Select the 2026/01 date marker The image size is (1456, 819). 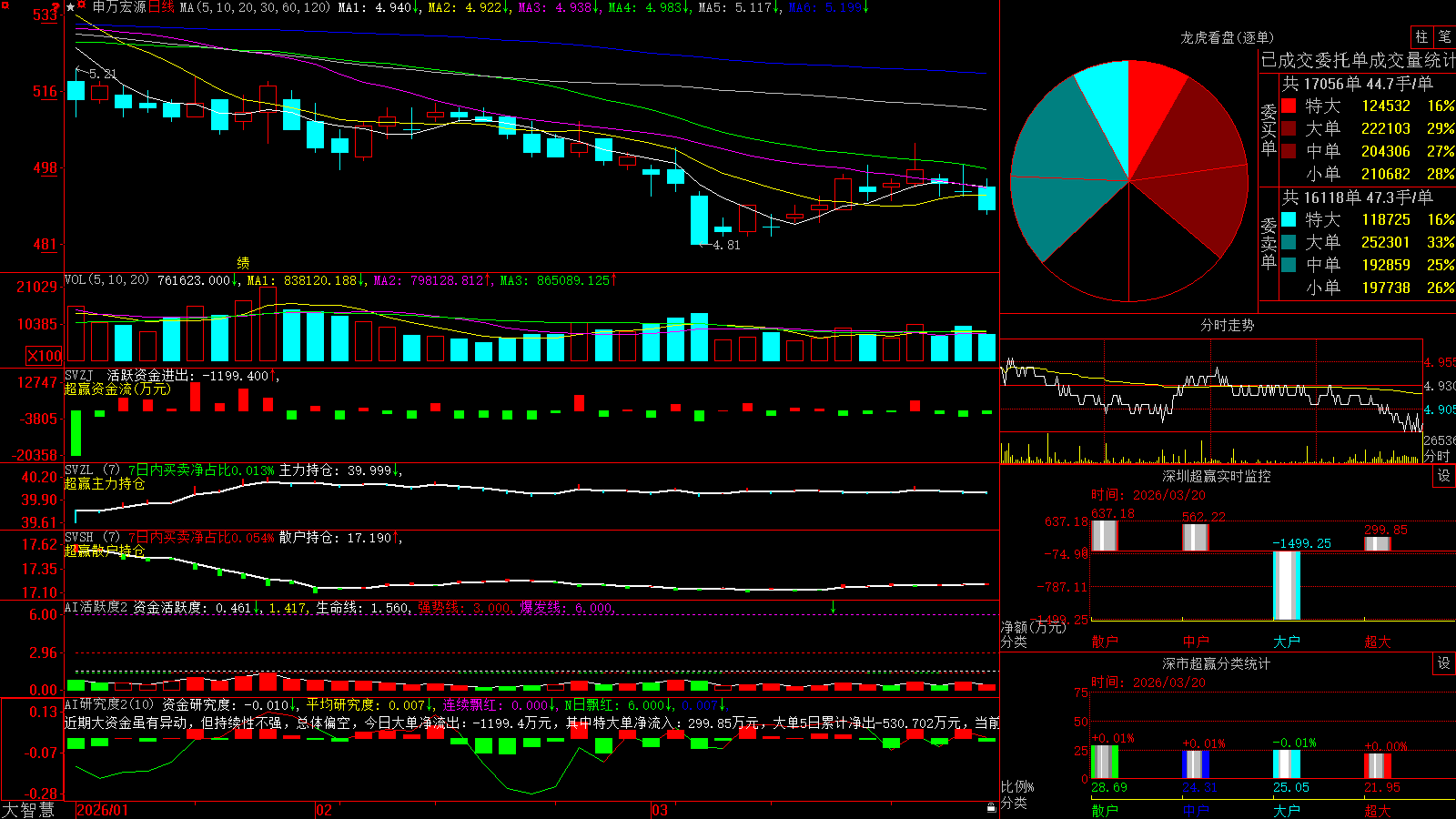pos(102,810)
